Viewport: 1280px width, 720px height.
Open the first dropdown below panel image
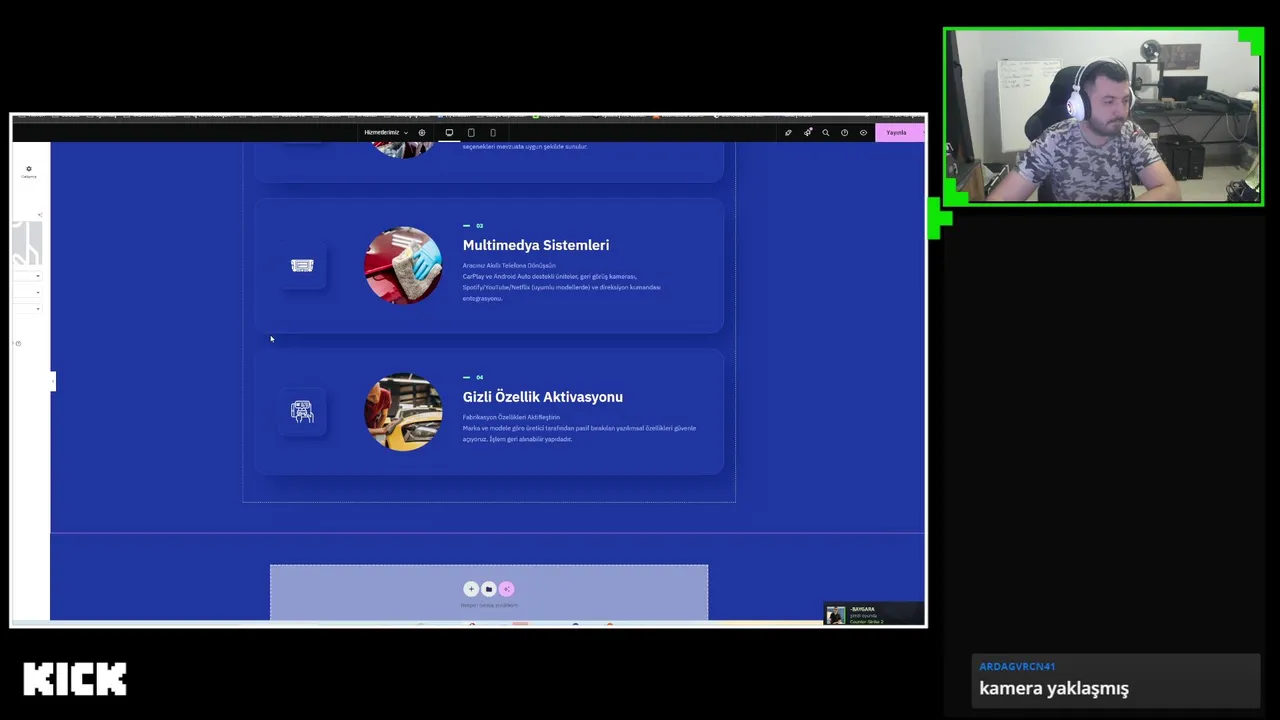[27, 275]
